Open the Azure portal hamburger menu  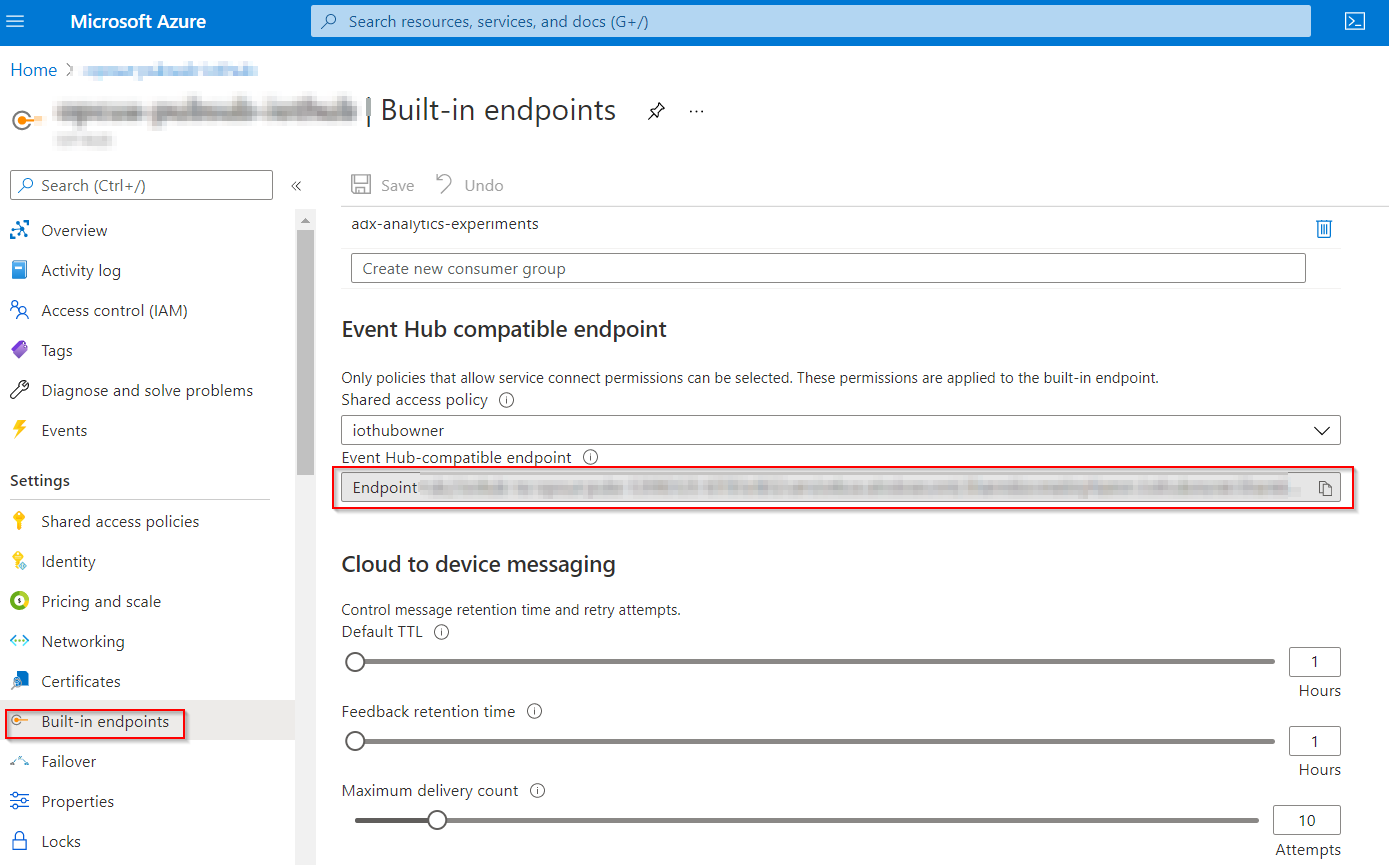(15, 21)
